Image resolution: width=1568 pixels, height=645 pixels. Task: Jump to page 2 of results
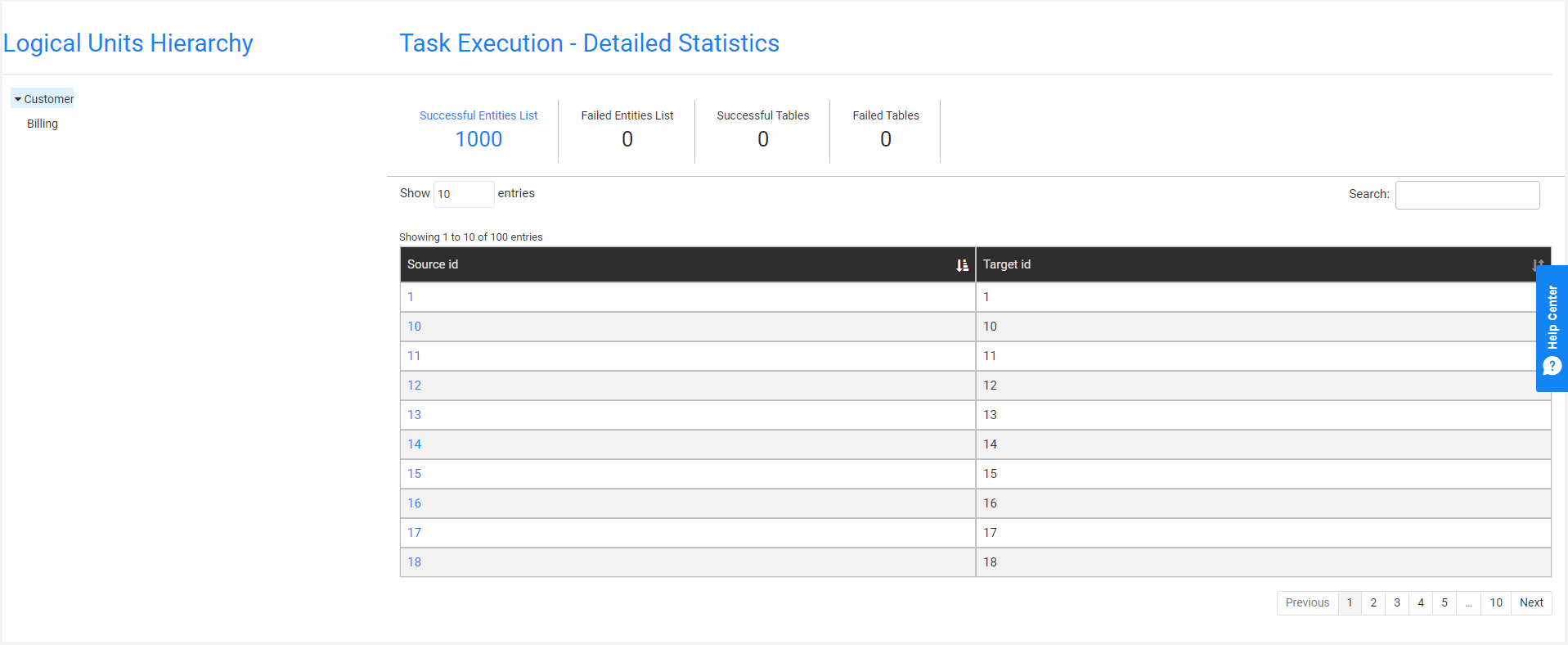(1373, 602)
